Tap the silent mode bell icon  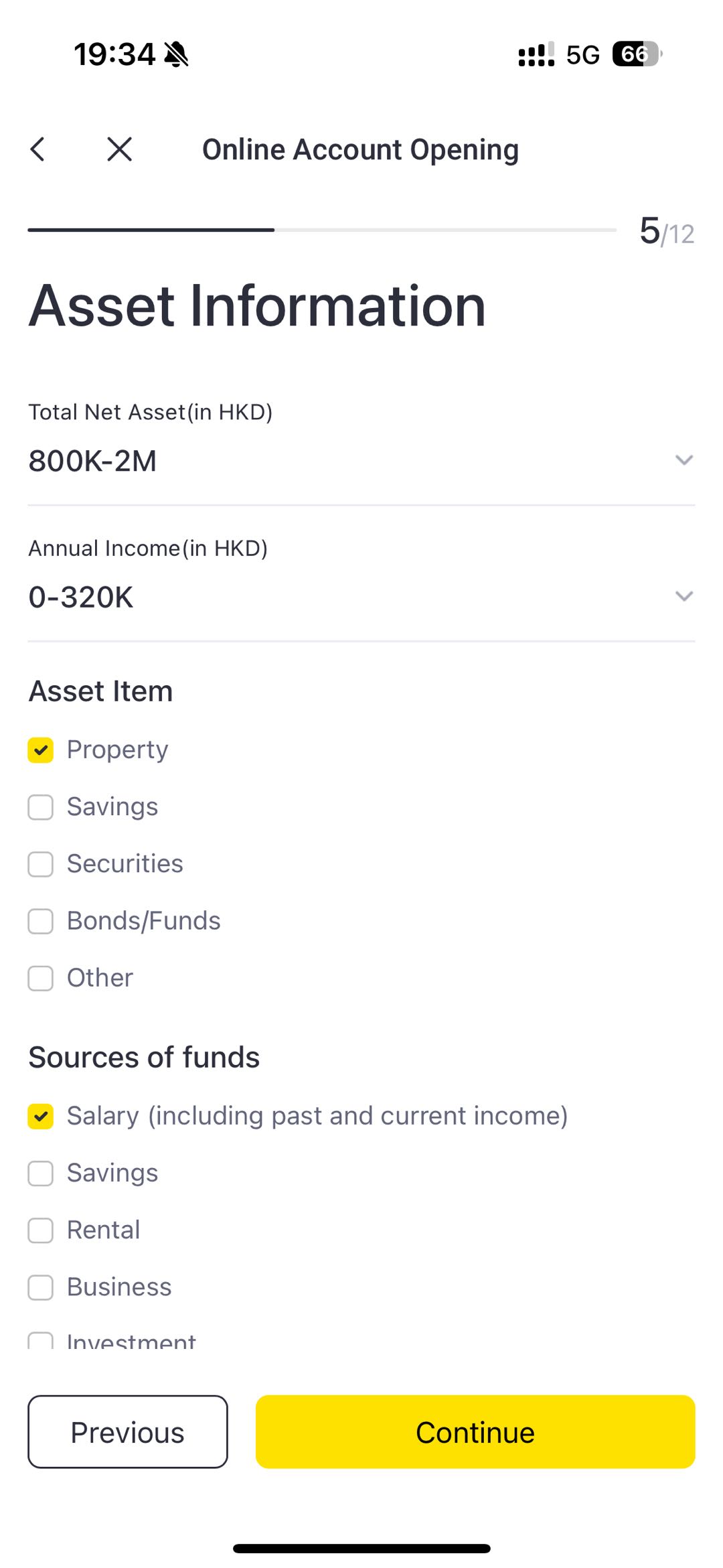pyautogui.click(x=177, y=54)
